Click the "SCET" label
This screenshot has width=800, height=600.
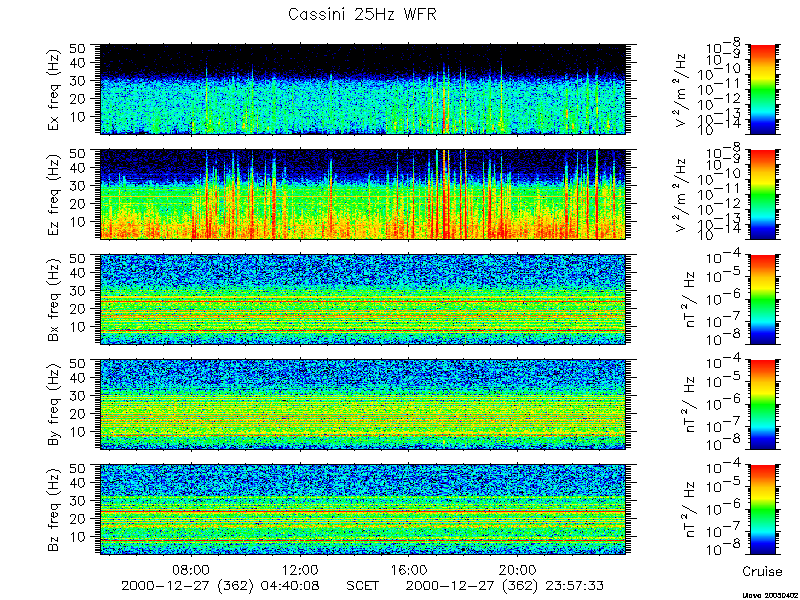(362, 585)
